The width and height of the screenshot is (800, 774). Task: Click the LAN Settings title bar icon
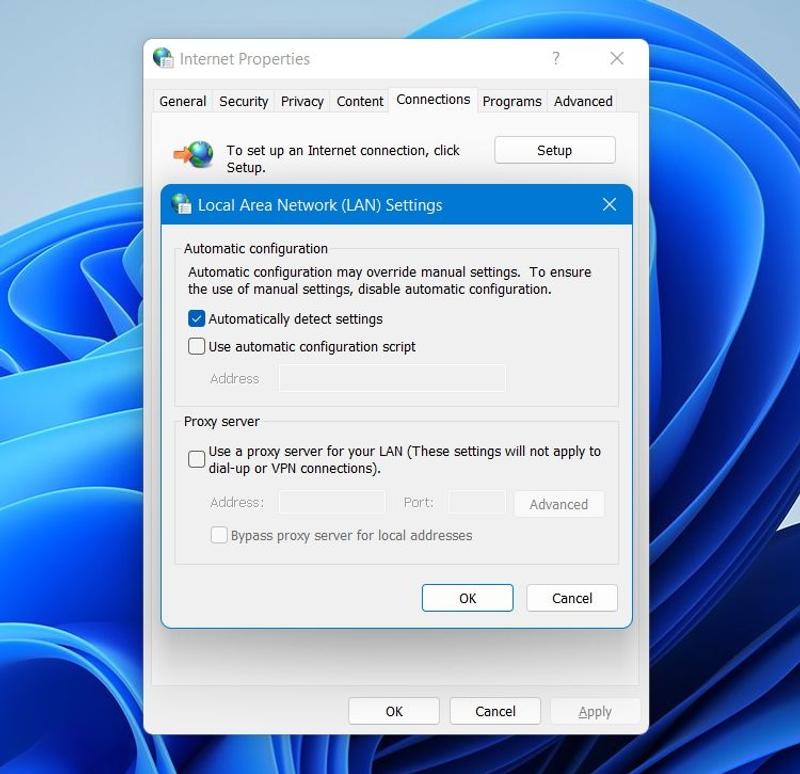pos(181,205)
